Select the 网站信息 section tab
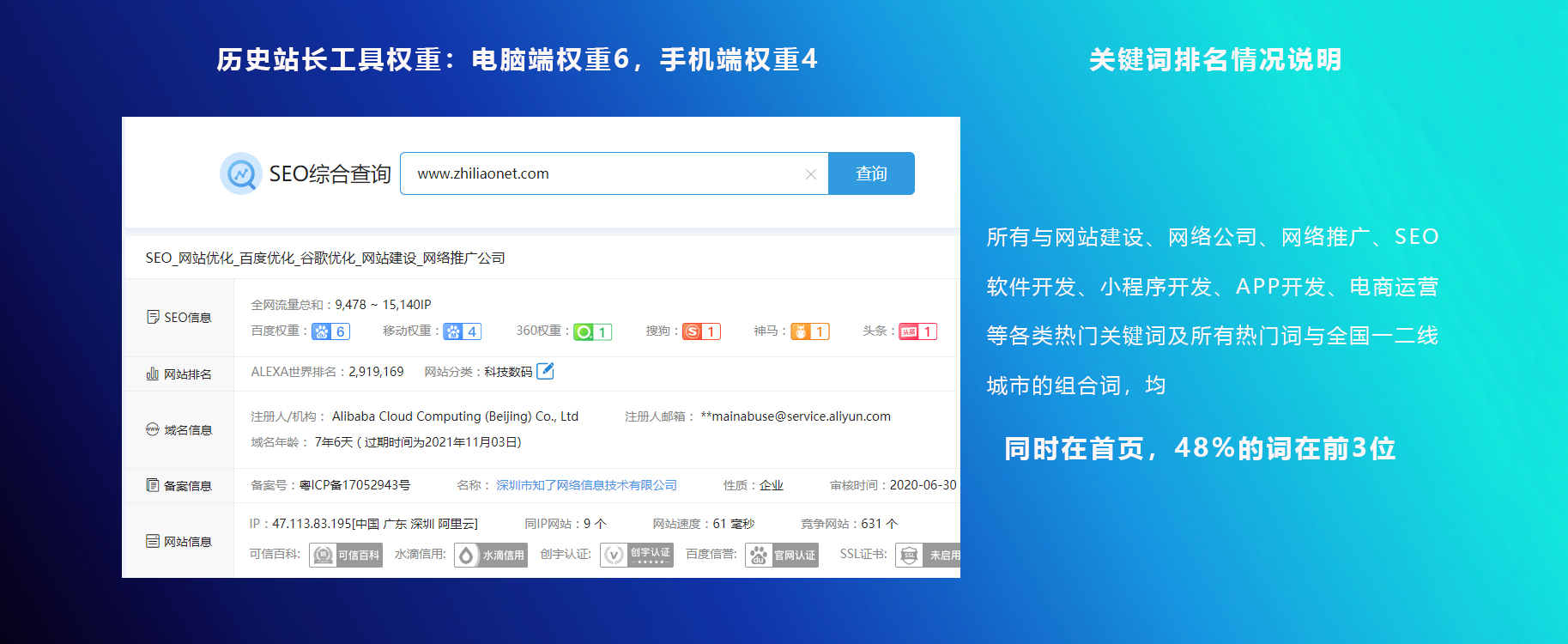 179,542
